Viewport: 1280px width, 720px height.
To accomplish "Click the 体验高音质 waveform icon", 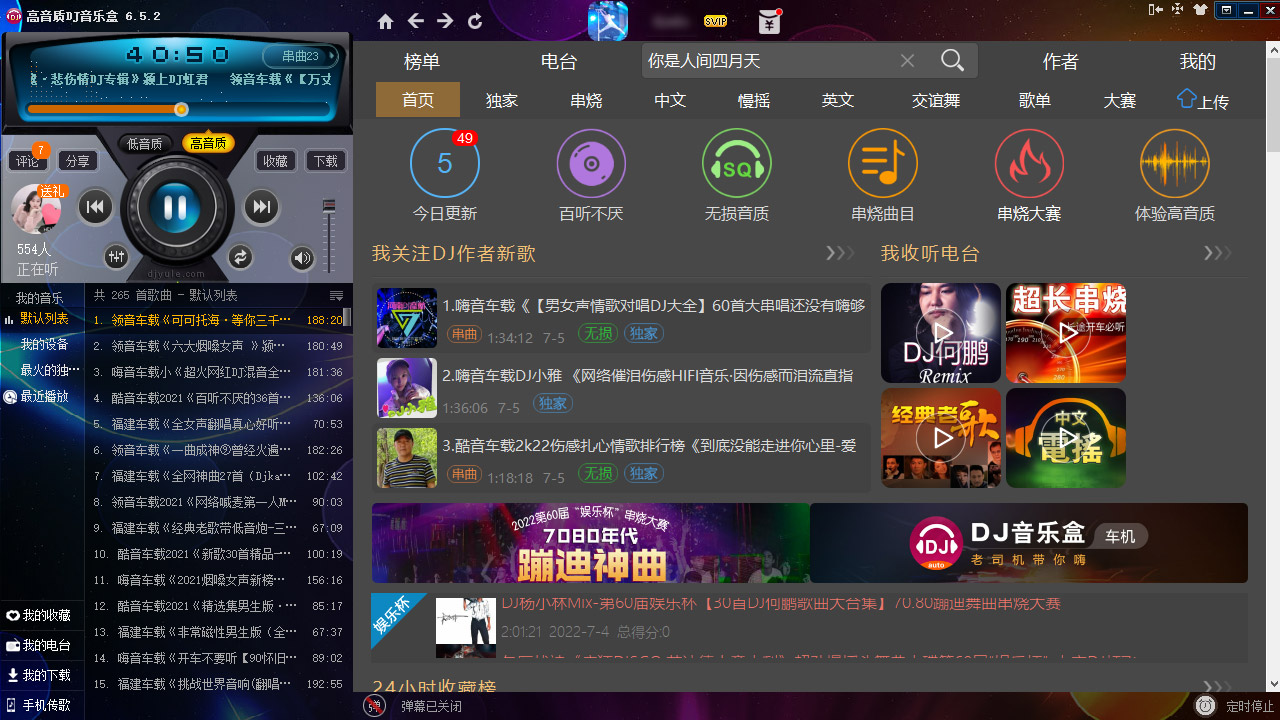I will 1174,161.
